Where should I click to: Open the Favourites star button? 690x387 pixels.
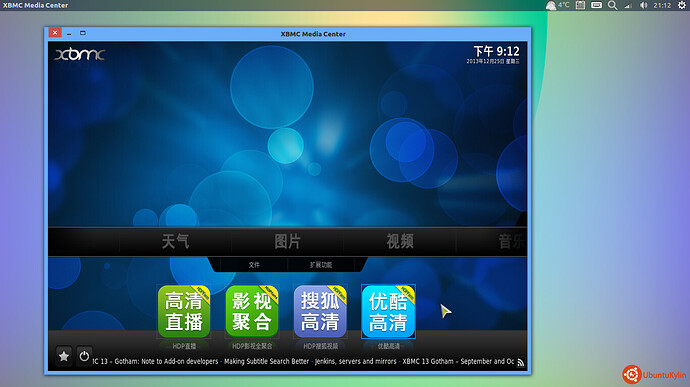[64, 356]
